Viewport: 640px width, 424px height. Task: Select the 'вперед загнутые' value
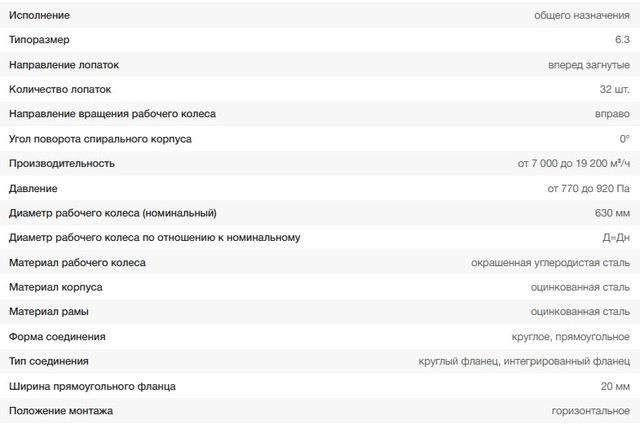(589, 64)
